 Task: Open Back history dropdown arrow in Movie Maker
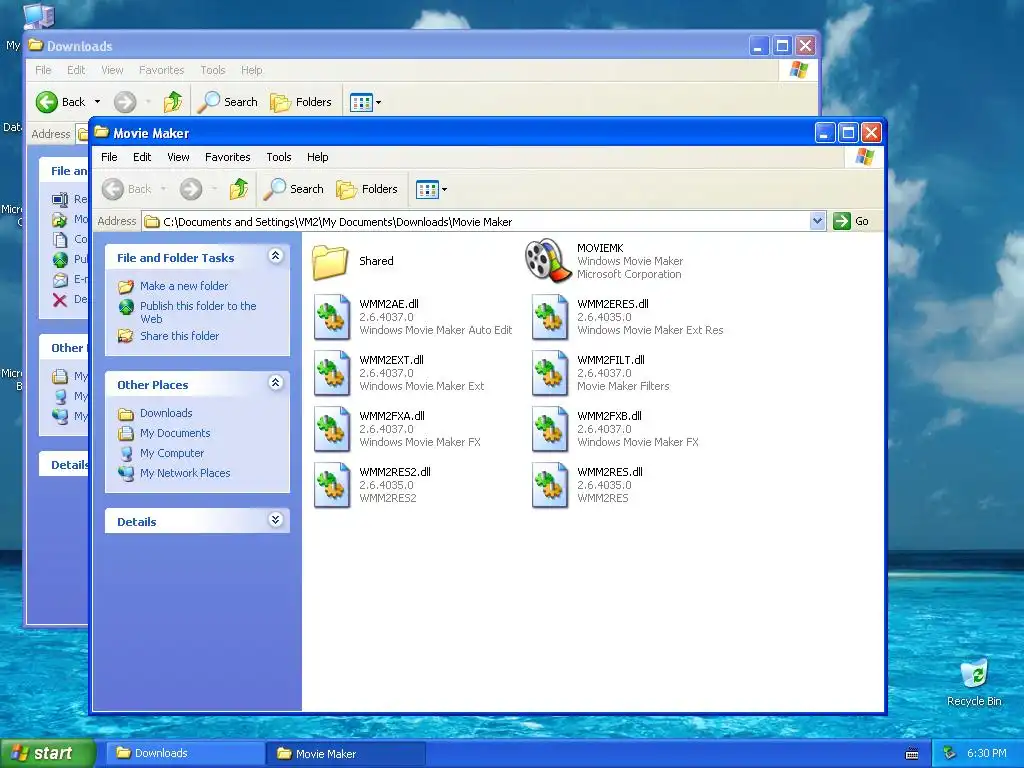click(x=163, y=189)
